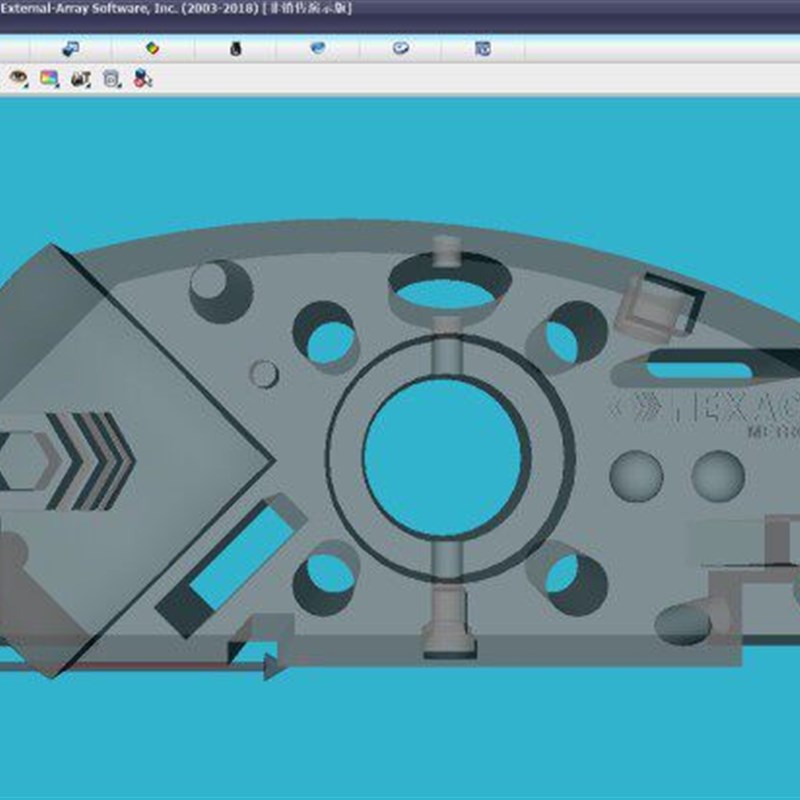Expand dropdown arrow on gray screen-capture icon
This screenshot has height=800, width=800.
click(x=119, y=86)
